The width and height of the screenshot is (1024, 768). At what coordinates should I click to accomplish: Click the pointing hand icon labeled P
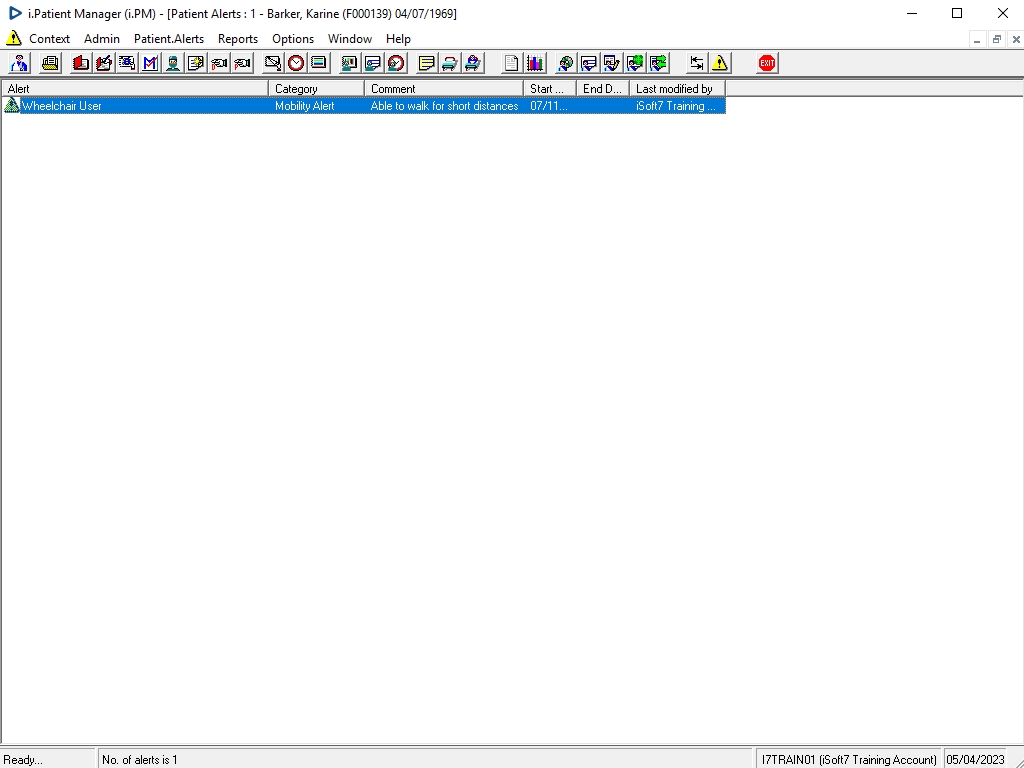click(242, 63)
